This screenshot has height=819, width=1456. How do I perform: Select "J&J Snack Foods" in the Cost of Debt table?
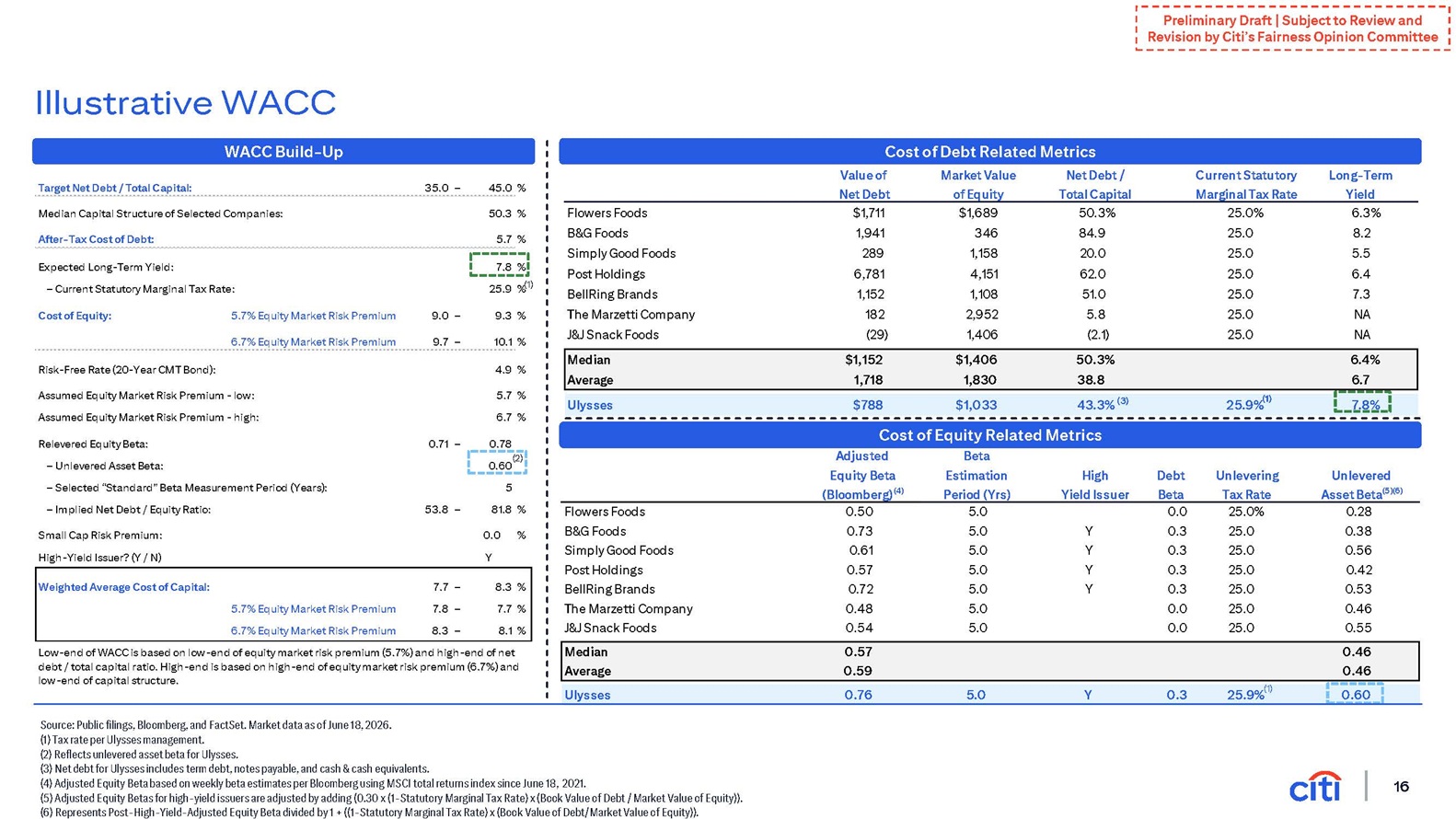point(613,335)
